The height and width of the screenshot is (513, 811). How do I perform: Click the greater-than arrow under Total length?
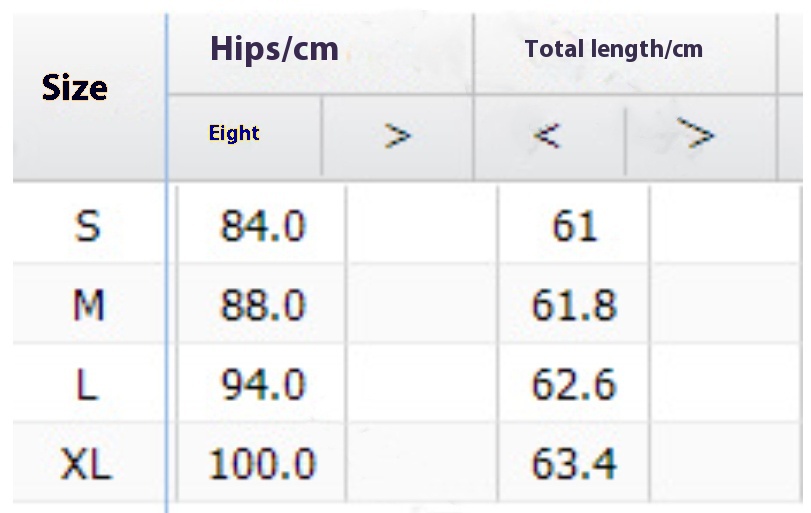tap(695, 133)
